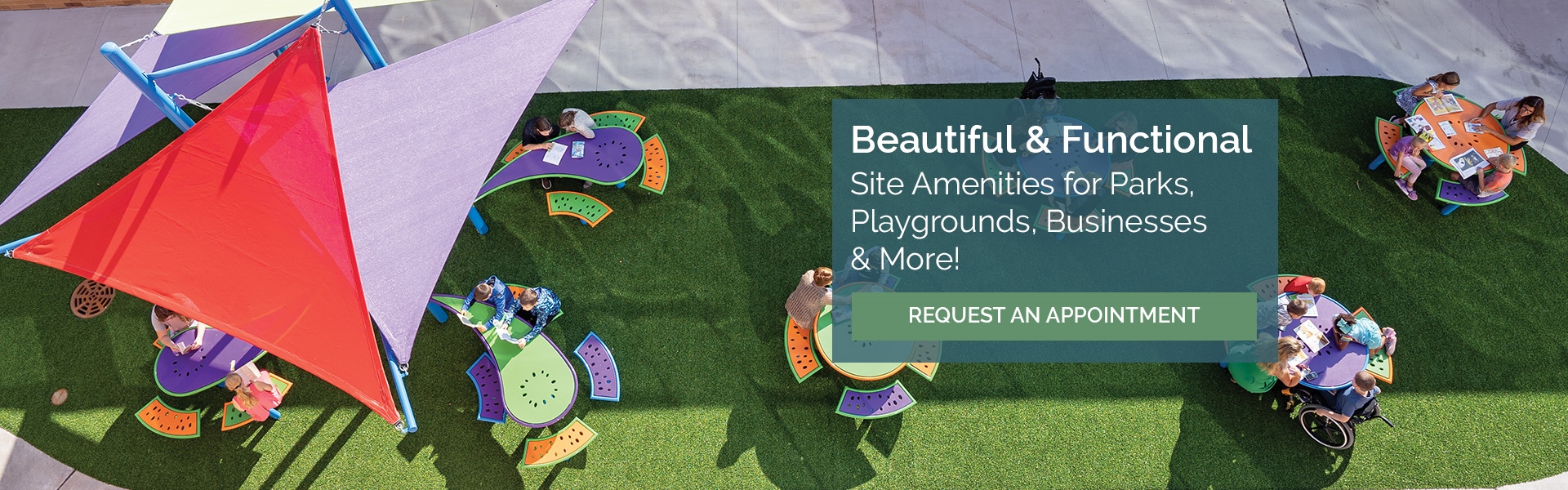Viewport: 1568px width, 490px height.
Task: Click the Site Amenities for Parks subtitle text
Action: (1022, 185)
